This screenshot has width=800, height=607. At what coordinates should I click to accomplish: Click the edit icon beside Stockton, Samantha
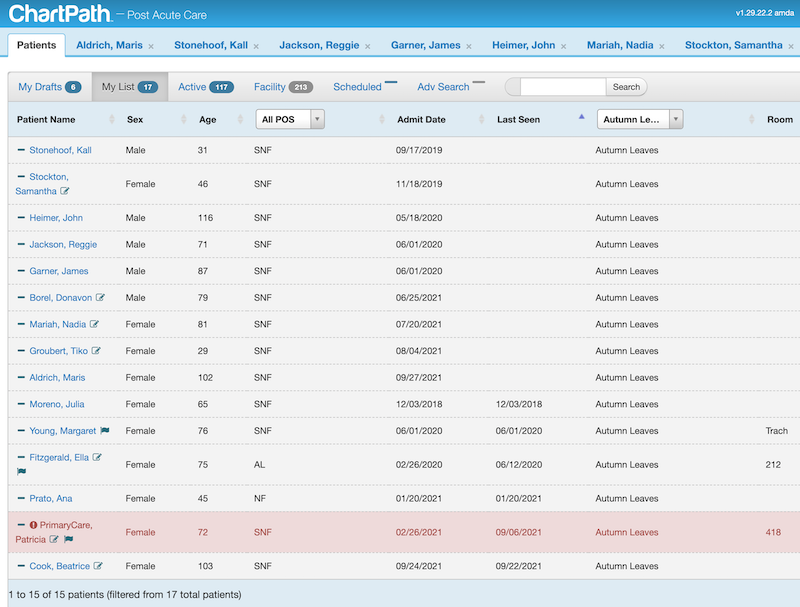(x=65, y=191)
